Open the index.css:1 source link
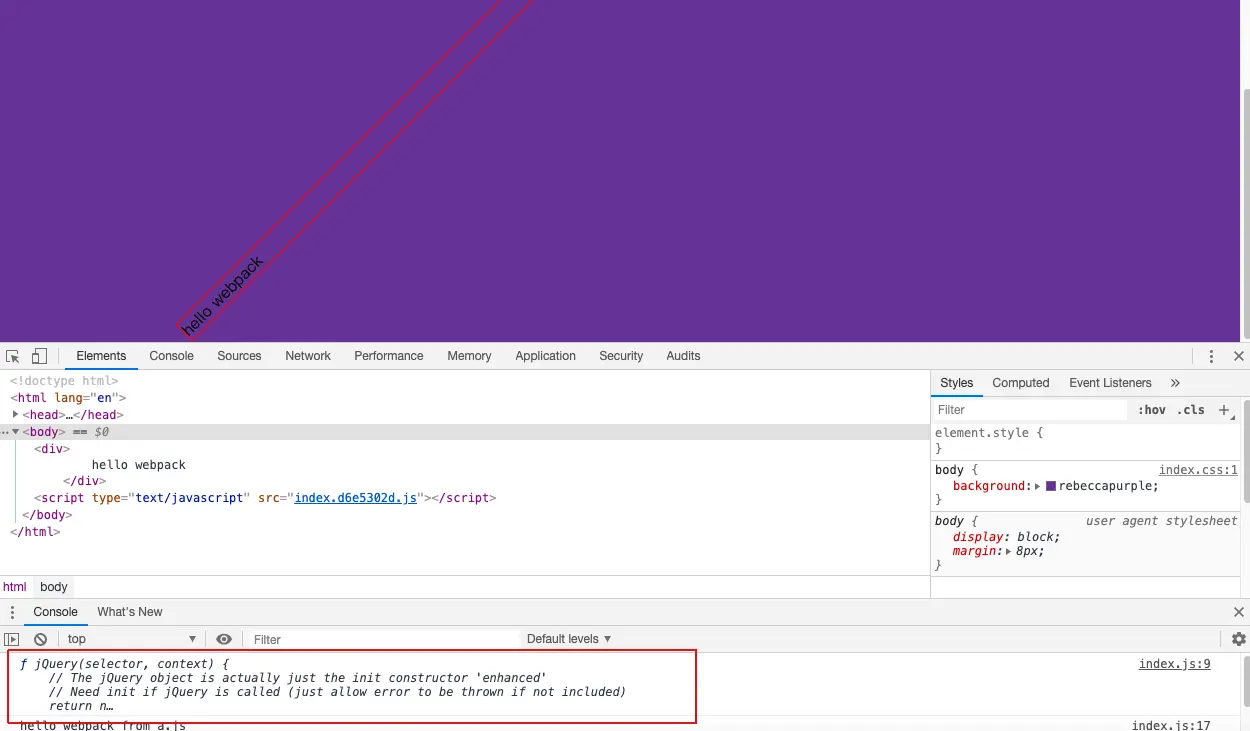Viewport: 1250px width, 731px height. [1198, 470]
